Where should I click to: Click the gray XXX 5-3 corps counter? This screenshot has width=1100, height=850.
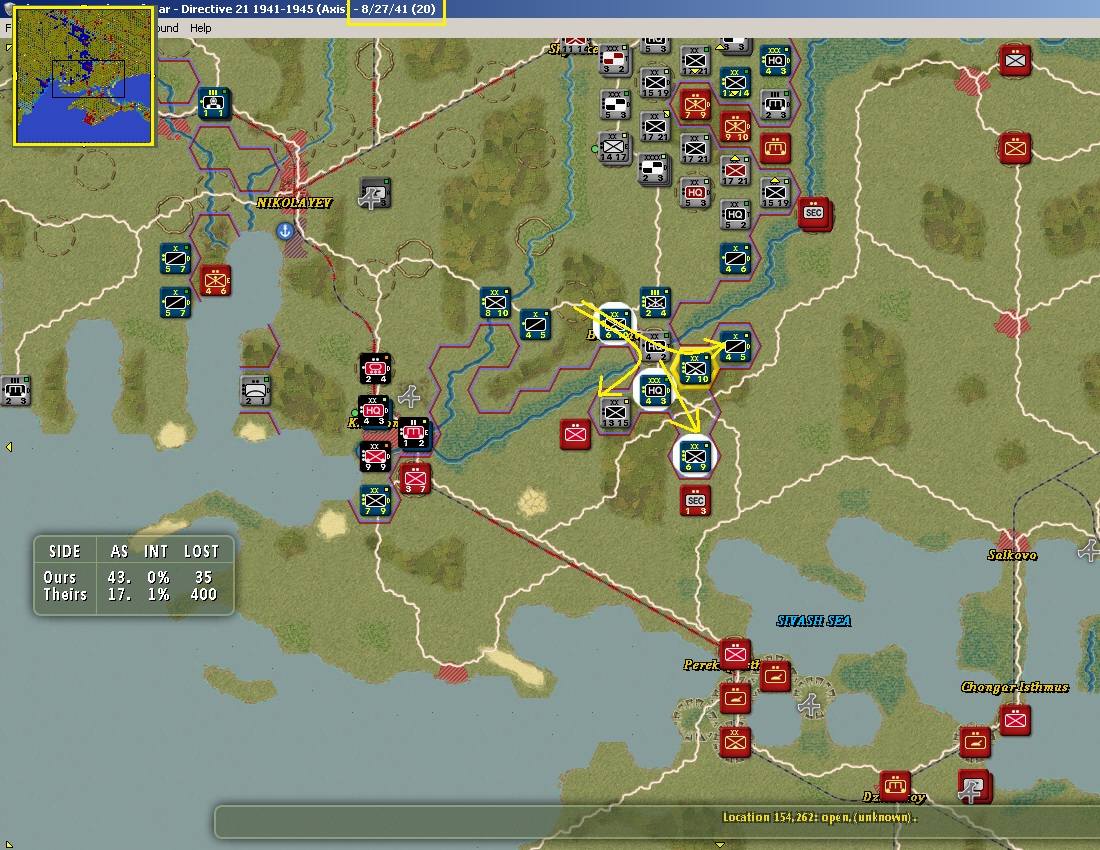[x=615, y=104]
